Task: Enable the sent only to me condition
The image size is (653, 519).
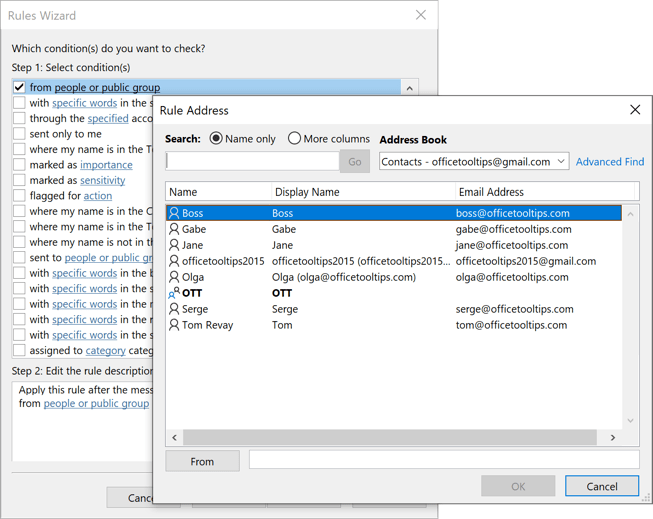Action: coord(19,134)
